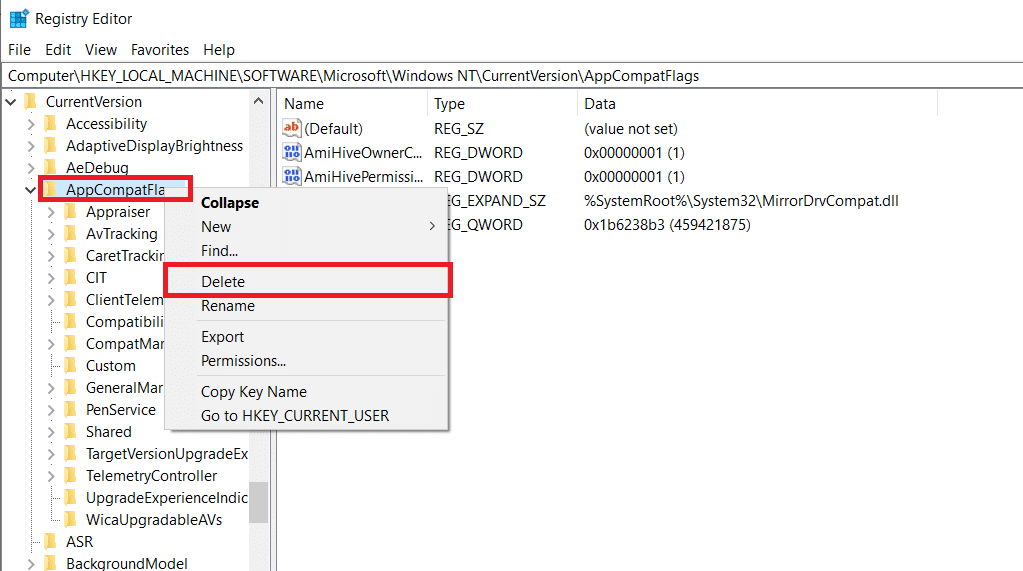Expand the AeDebug key arrow
This screenshot has height=571, width=1023.
coord(31,168)
